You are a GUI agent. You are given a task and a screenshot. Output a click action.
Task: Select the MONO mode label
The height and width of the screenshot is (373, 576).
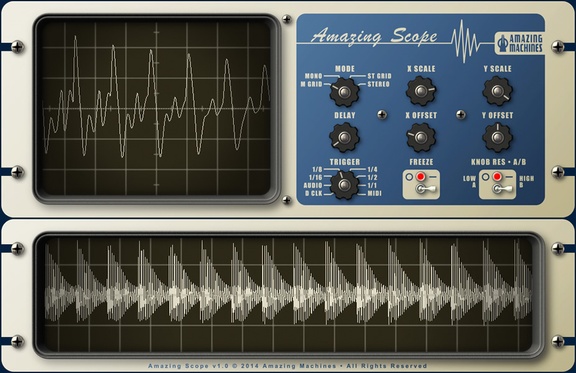pyautogui.click(x=313, y=76)
